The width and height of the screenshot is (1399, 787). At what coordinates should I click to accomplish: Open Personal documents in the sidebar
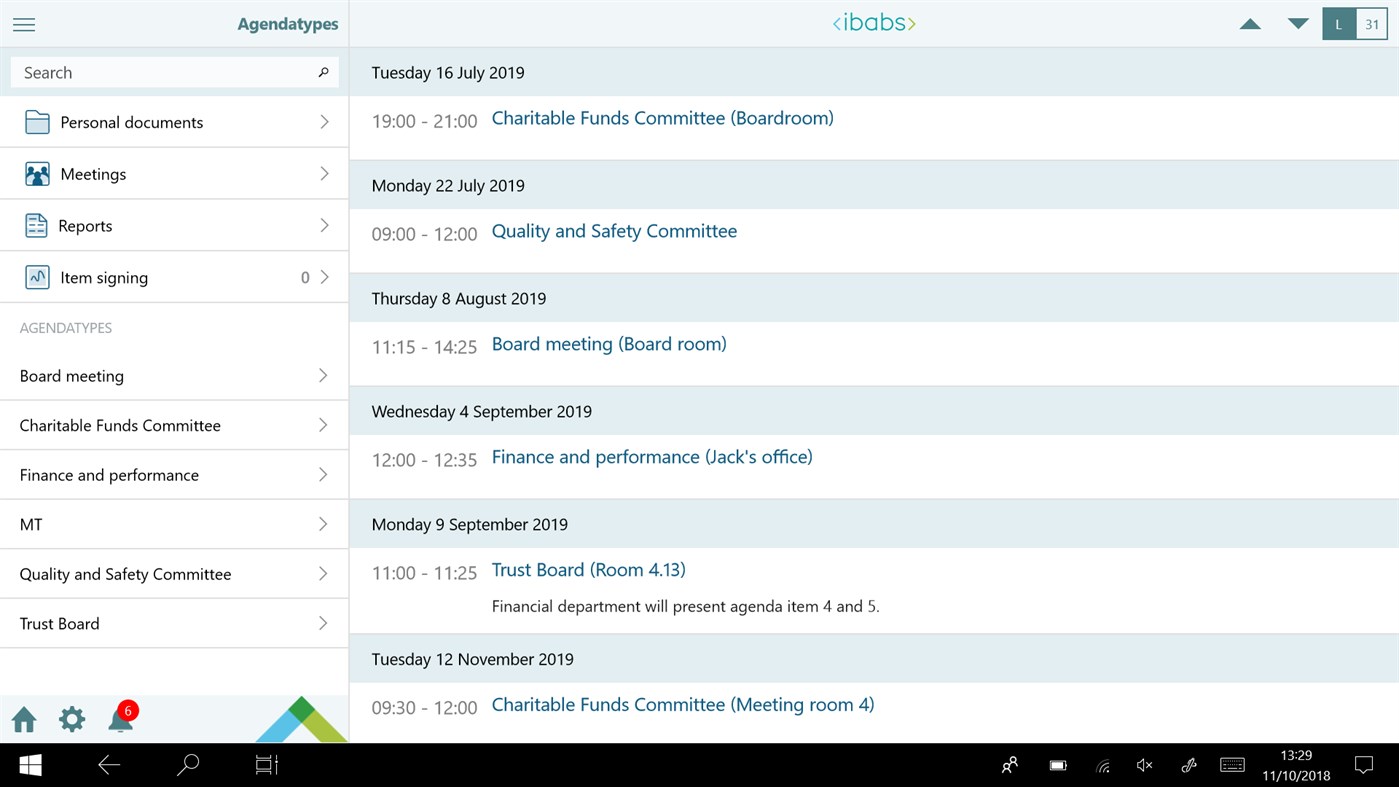point(174,122)
